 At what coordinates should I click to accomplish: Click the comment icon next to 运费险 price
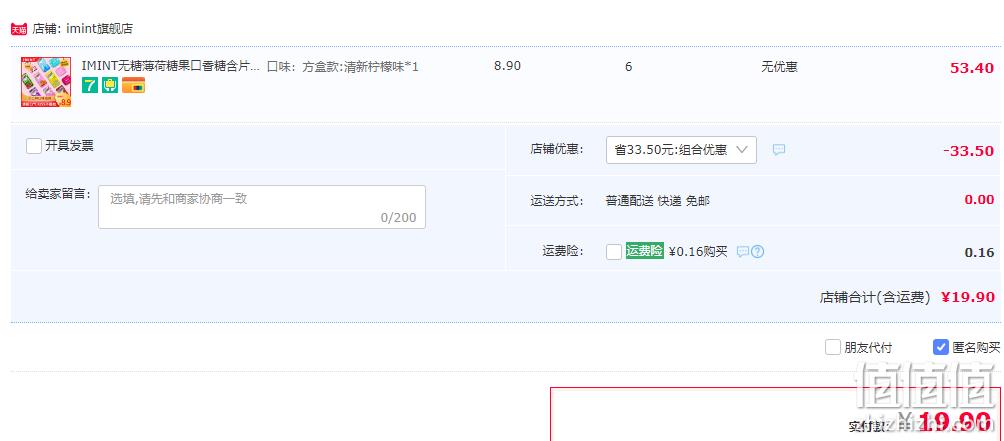[x=742, y=252]
